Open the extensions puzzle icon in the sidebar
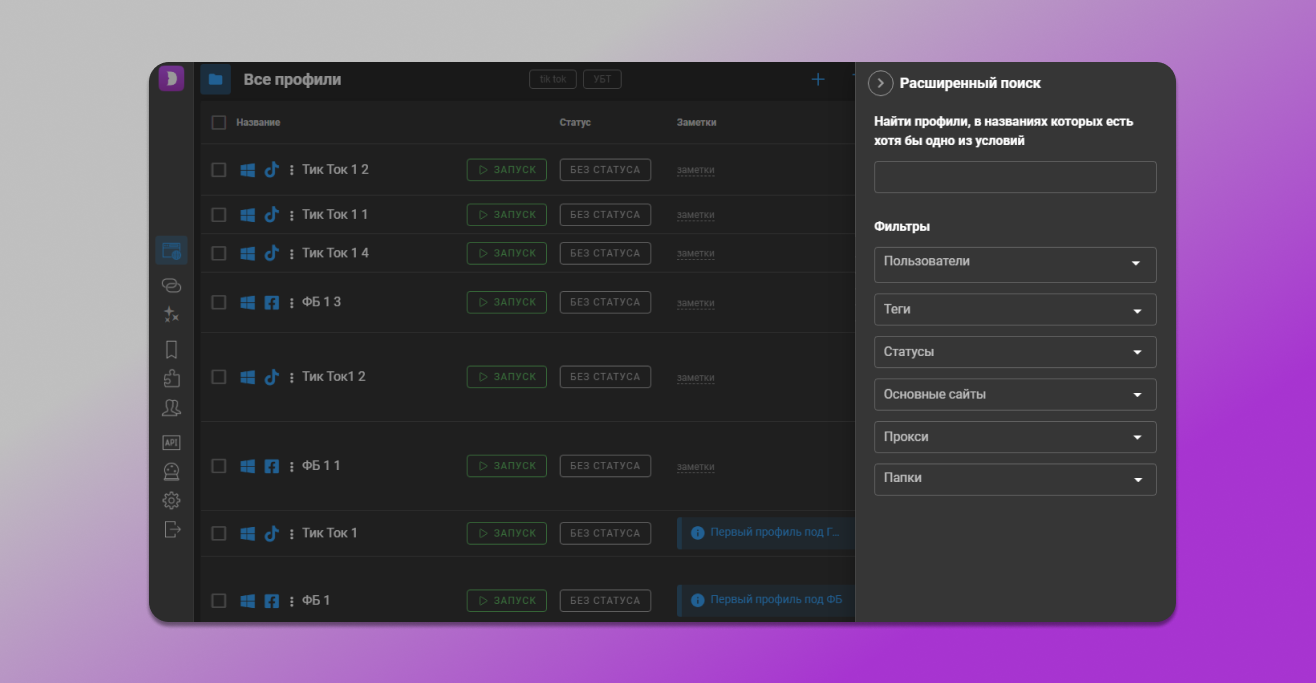 [171, 378]
